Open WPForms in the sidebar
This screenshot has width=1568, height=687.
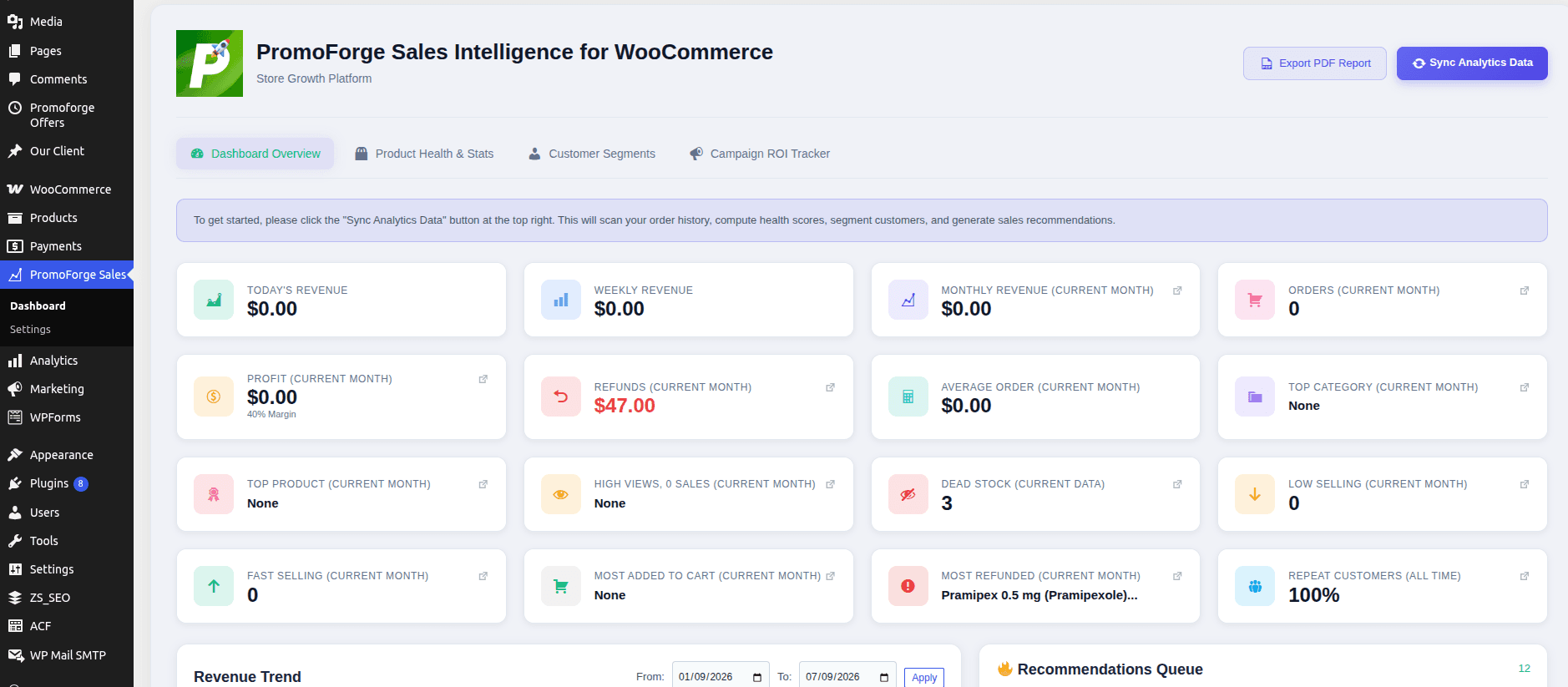click(x=67, y=417)
